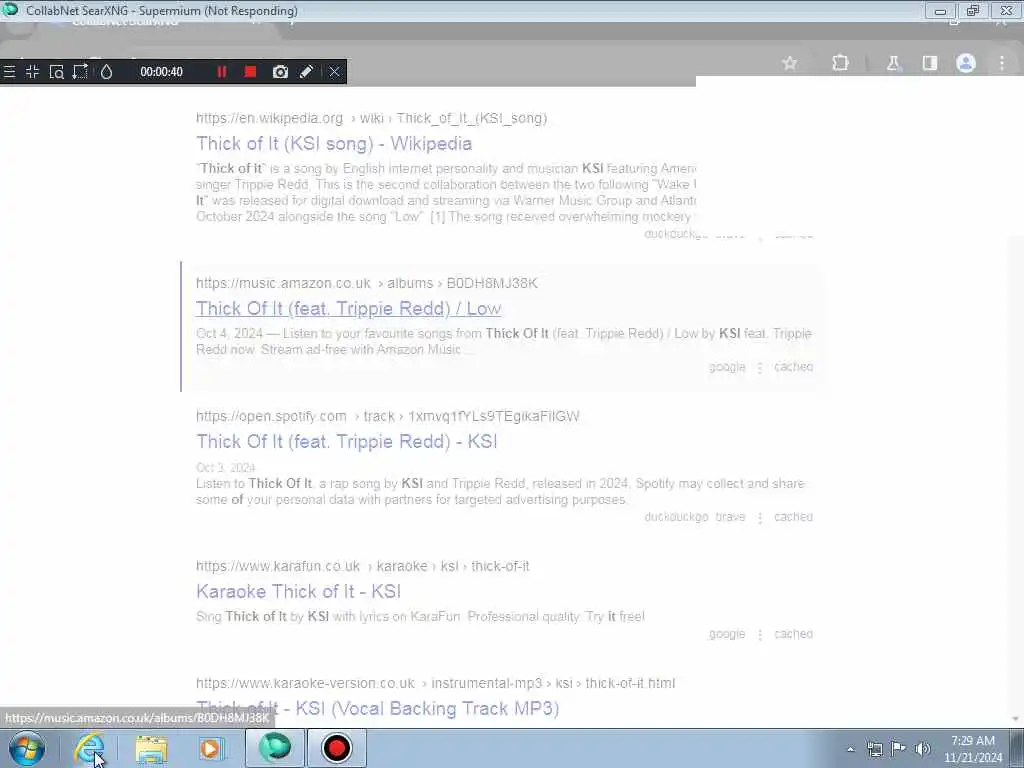Screen dimensions: 1024x768
Task: Pause the screen recording
Action: 221,72
